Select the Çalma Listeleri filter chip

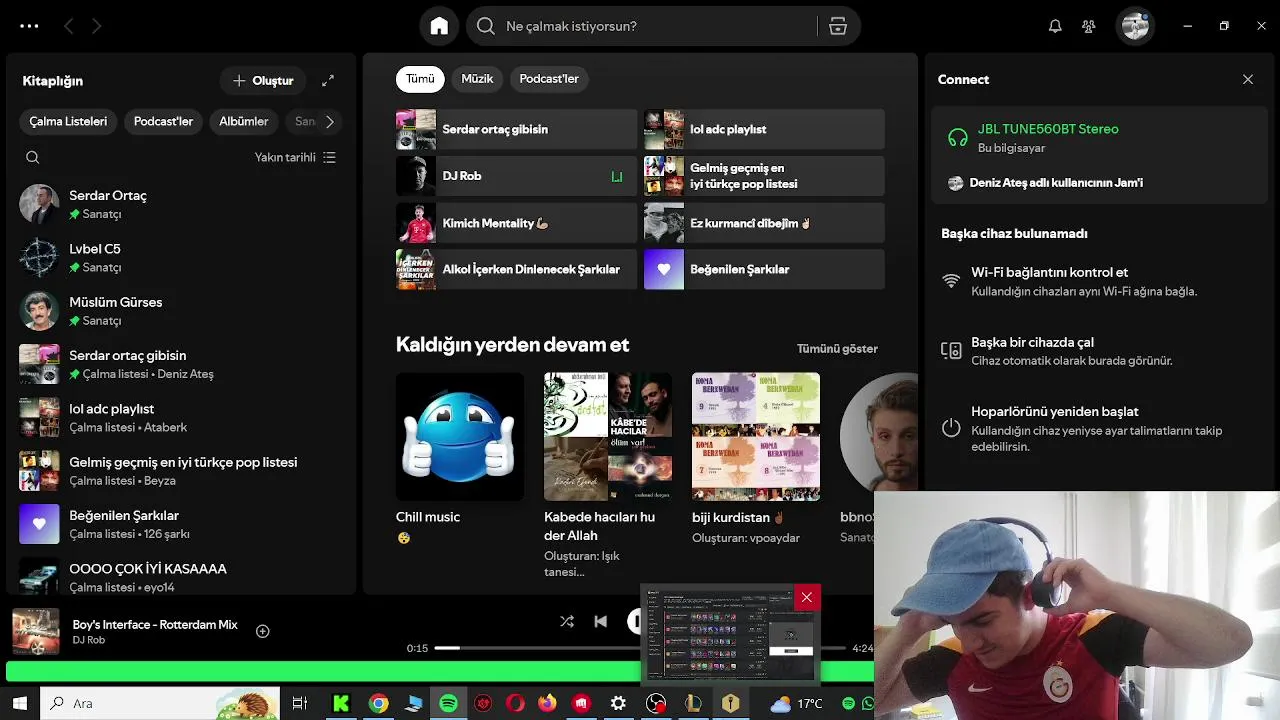tap(68, 121)
